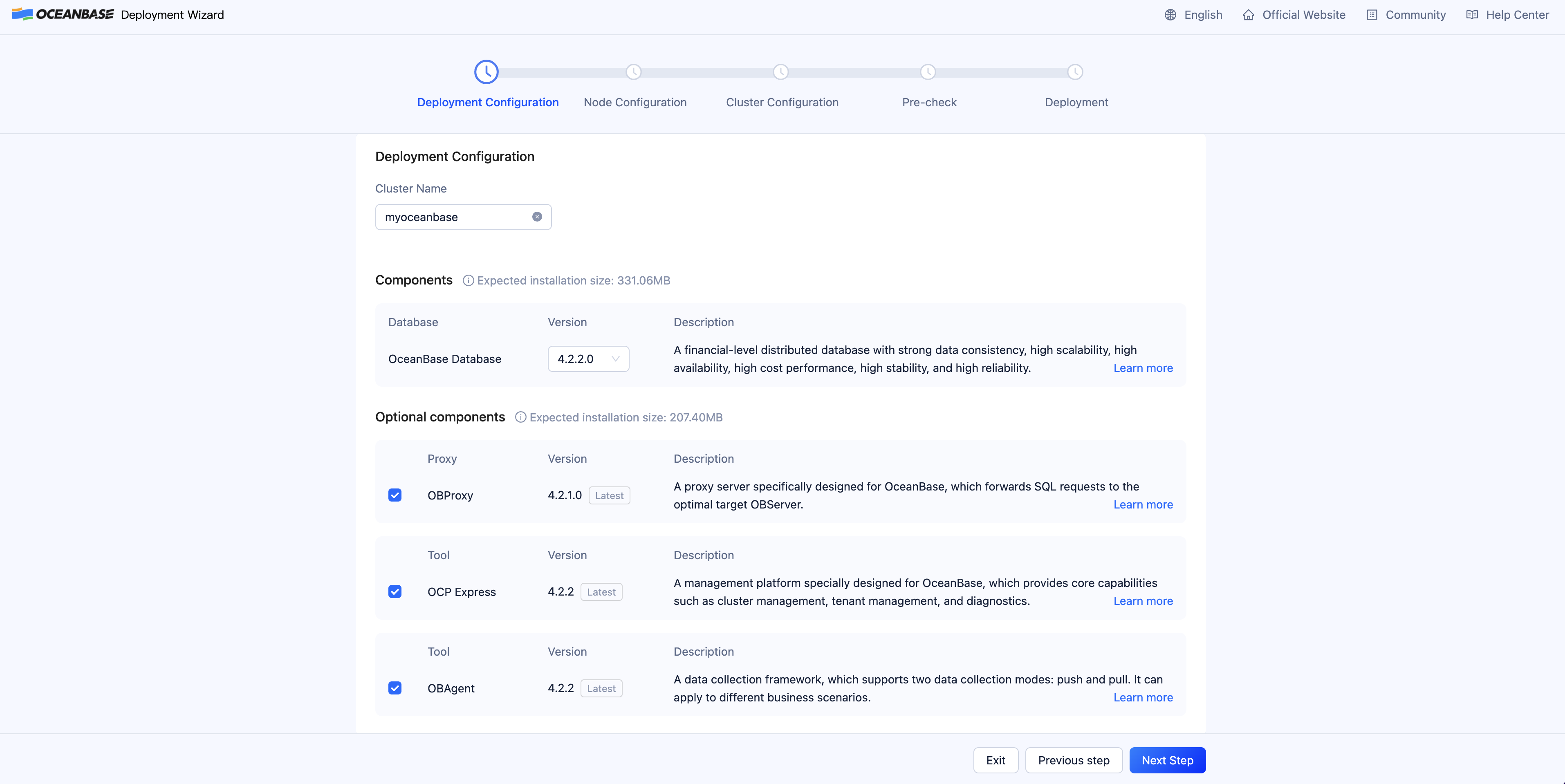Click Learn more for OBAgent
Screen dimensions: 1565x784
(1143, 697)
